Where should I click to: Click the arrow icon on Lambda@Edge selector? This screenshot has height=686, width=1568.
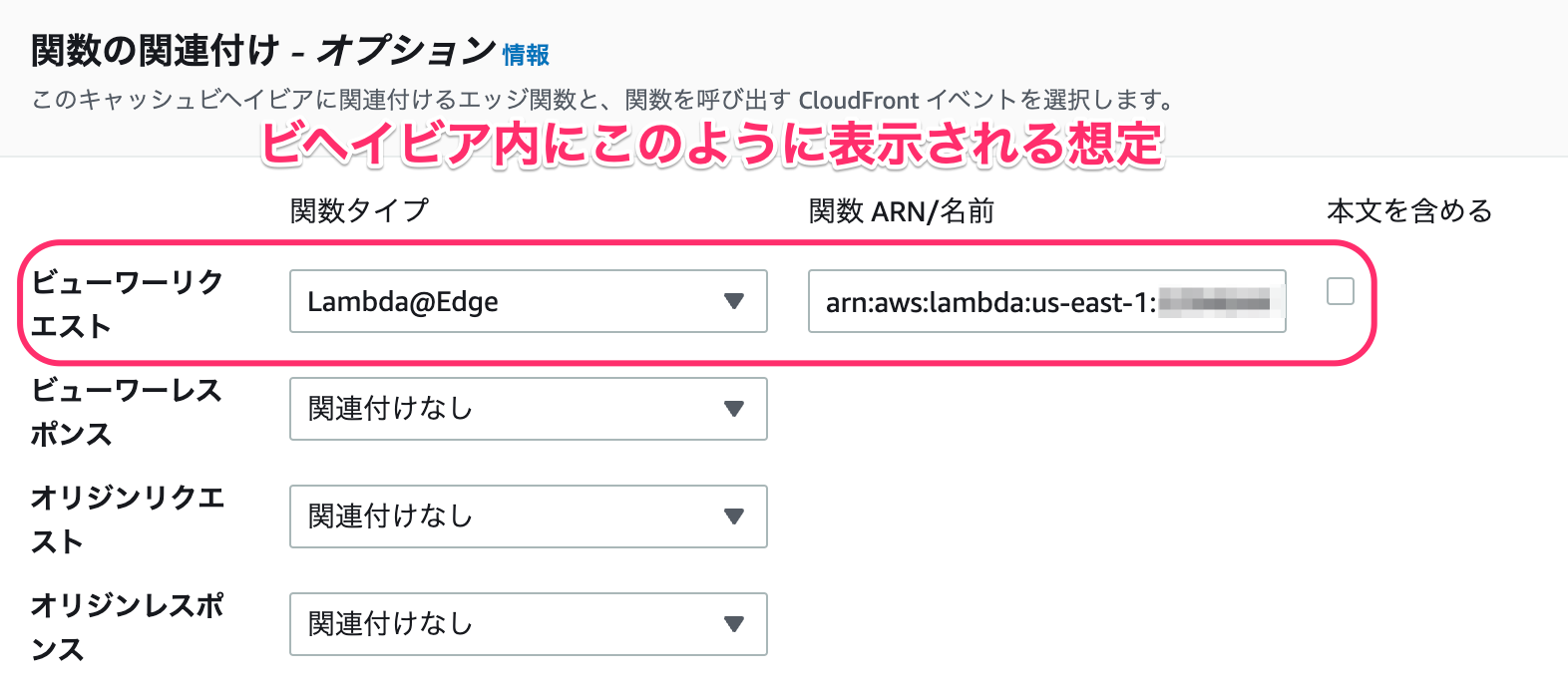pos(734,301)
